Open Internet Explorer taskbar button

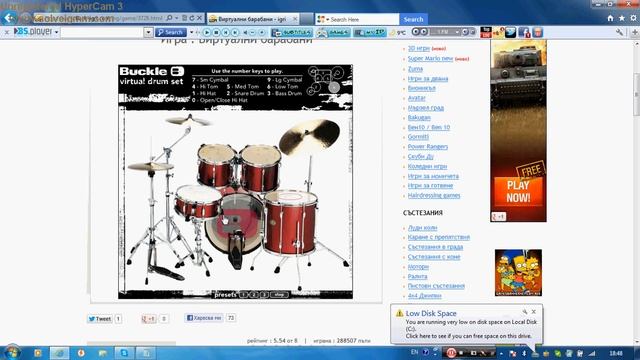tap(59, 353)
